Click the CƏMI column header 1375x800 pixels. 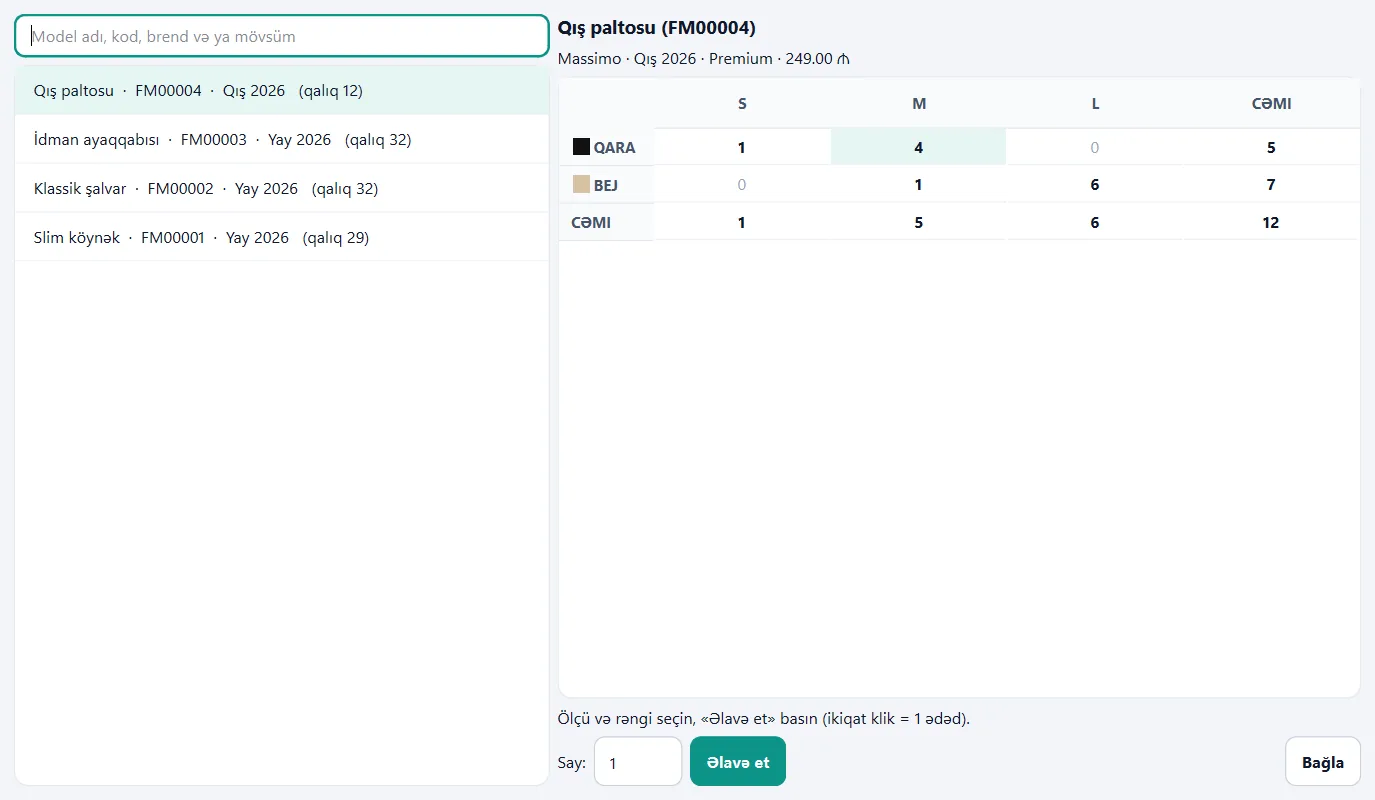[1271, 104]
